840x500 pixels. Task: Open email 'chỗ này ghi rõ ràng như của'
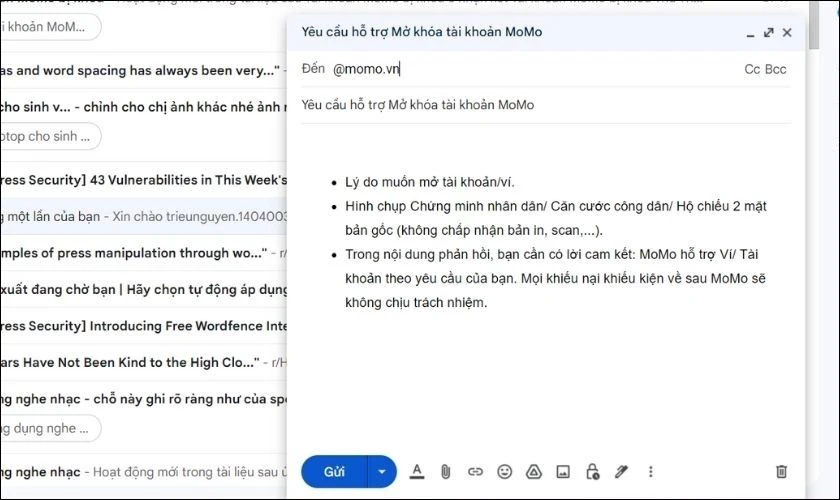[144, 399]
